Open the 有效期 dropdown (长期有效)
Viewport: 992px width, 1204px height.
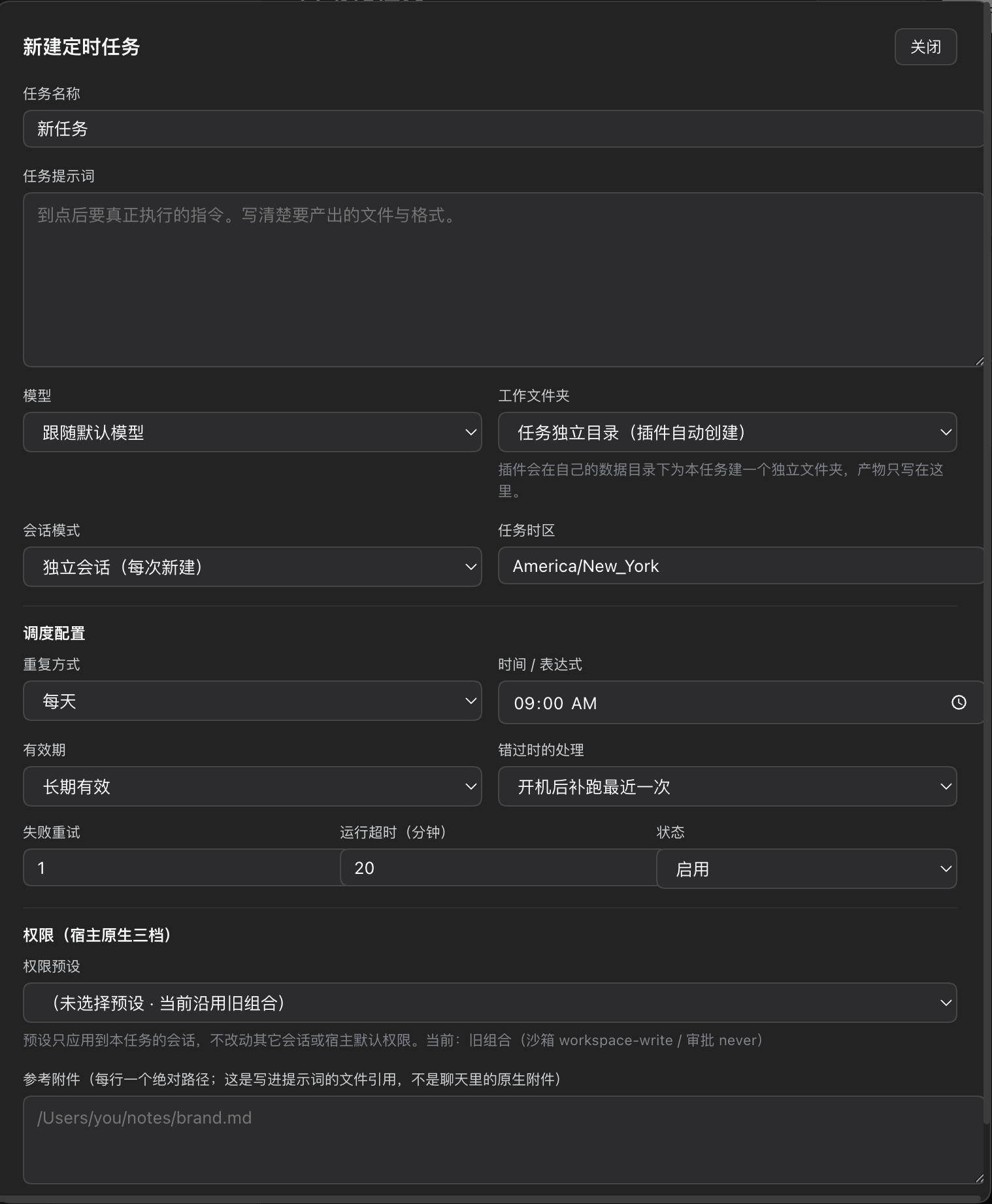pyautogui.click(x=252, y=786)
